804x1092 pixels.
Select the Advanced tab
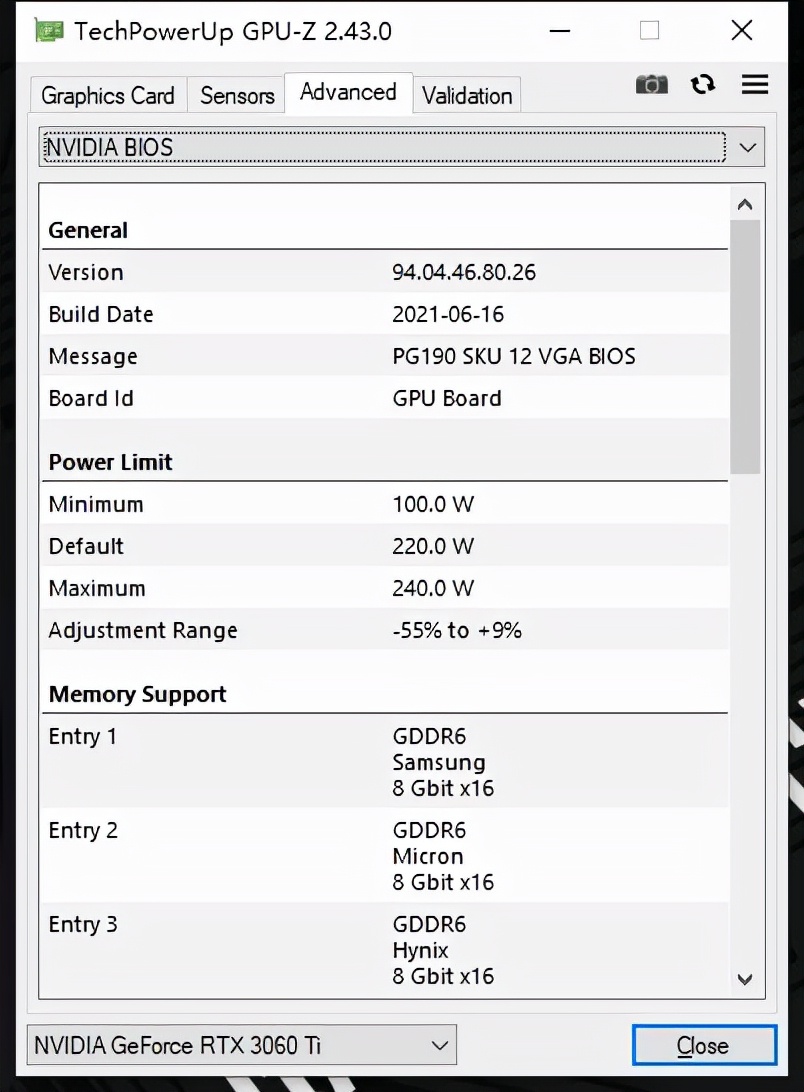point(348,93)
